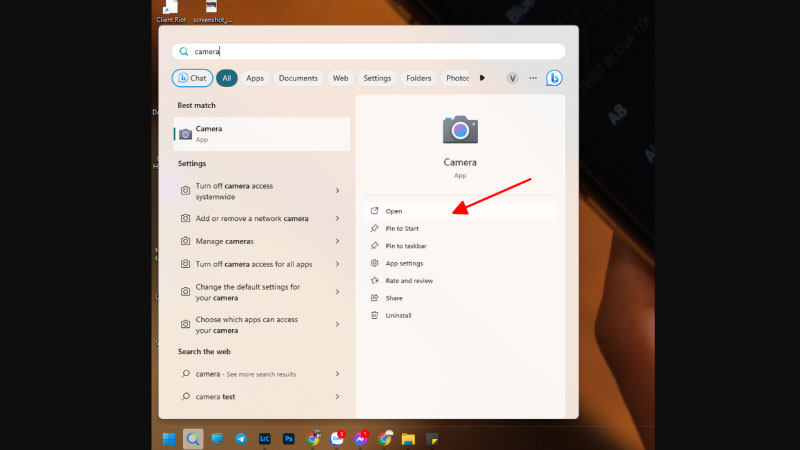Image resolution: width=800 pixels, height=450 pixels.
Task: Open Sticky Notes from taskbar
Action: [432, 438]
